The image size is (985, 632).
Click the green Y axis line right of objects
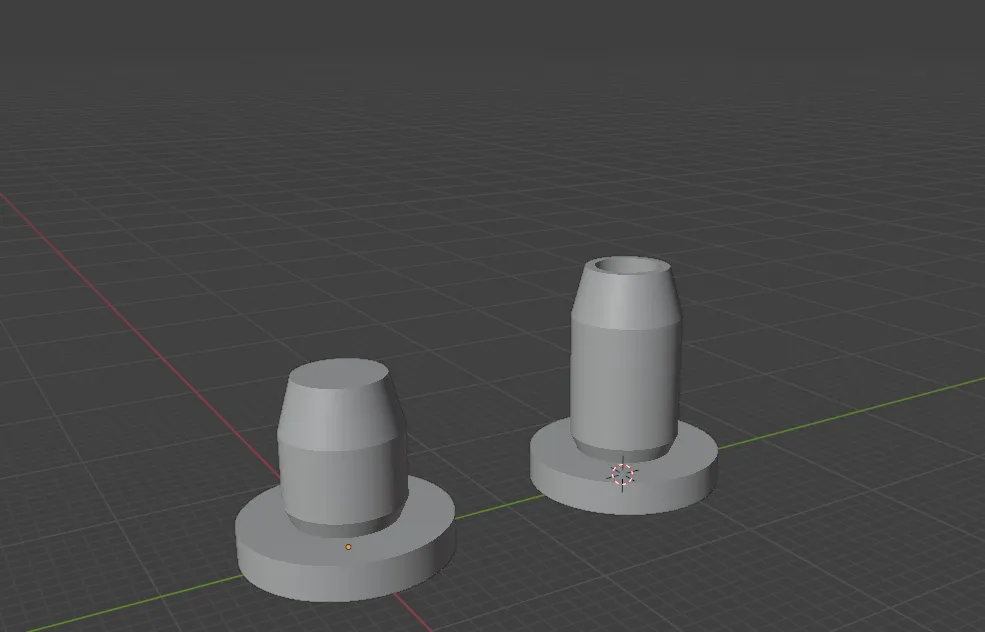pyautogui.click(x=850, y=412)
